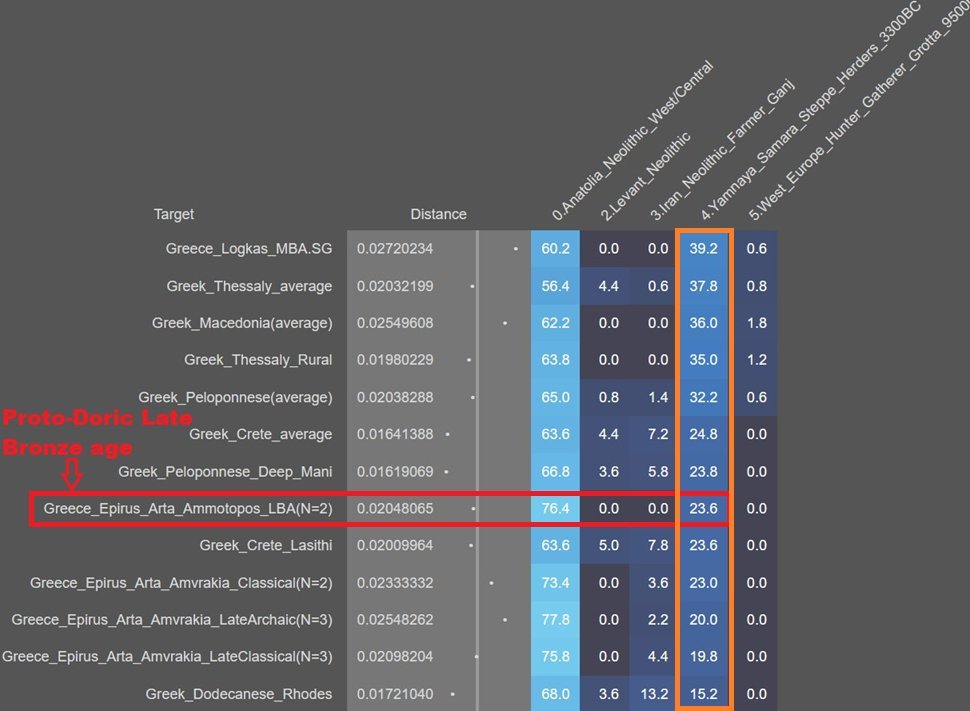Select the Greece_Logkas_MBA.SG row label

coord(249,249)
